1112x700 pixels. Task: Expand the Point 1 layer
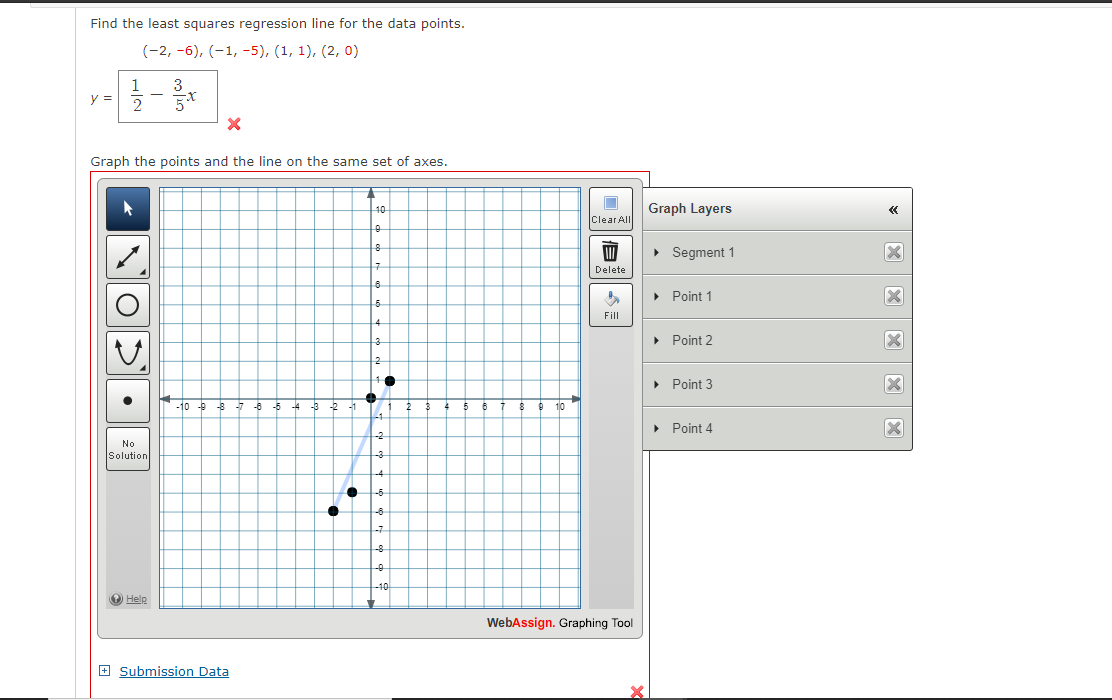[657, 296]
